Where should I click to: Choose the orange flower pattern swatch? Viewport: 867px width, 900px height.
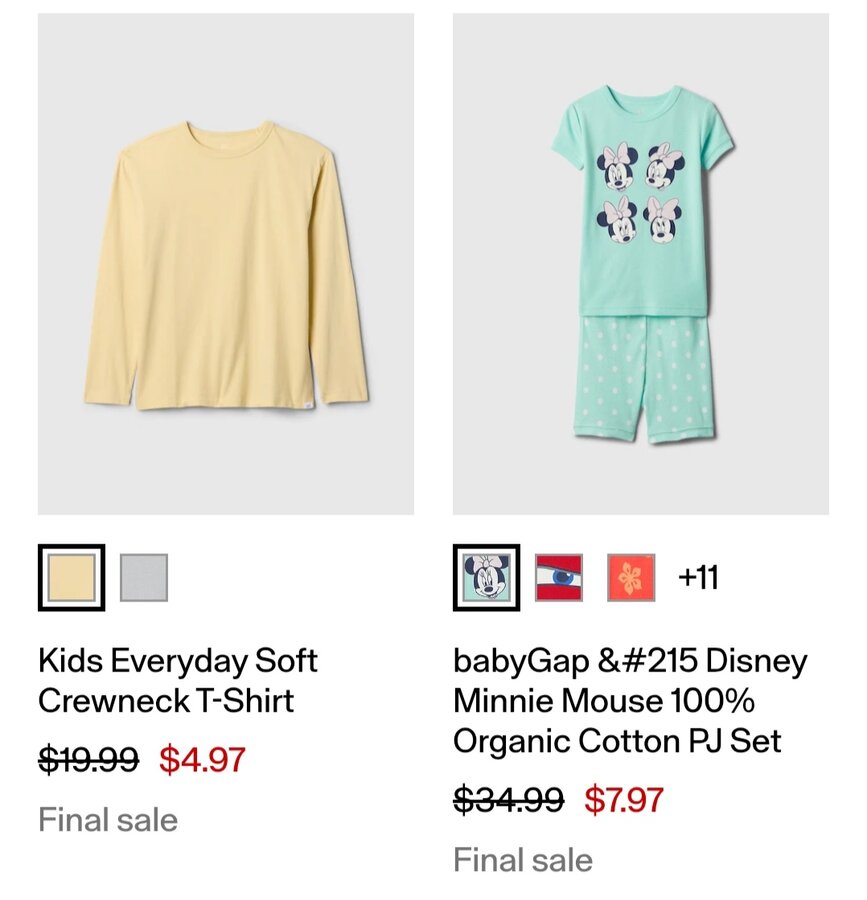[631, 577]
